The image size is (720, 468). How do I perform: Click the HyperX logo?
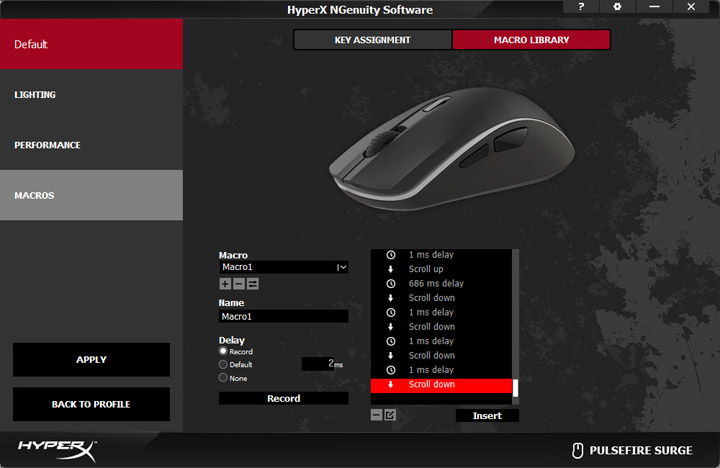[x=57, y=451]
